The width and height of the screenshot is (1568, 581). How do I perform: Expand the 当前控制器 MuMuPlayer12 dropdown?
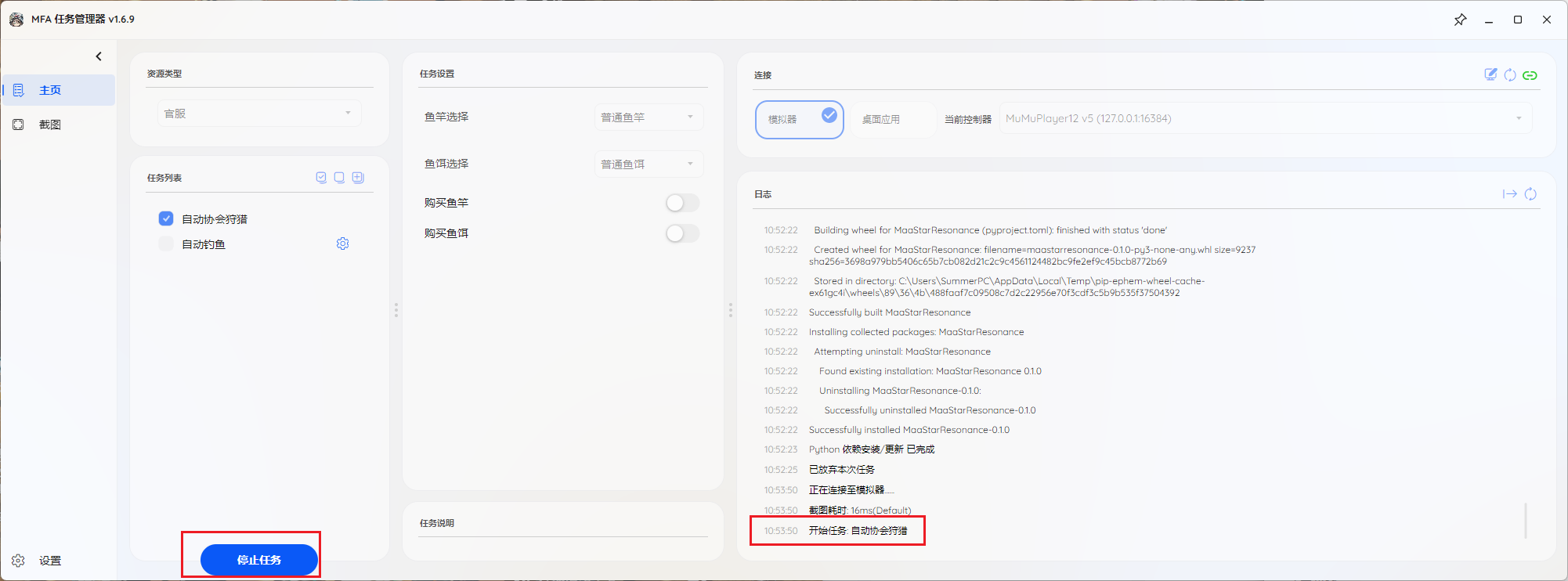coord(1264,119)
